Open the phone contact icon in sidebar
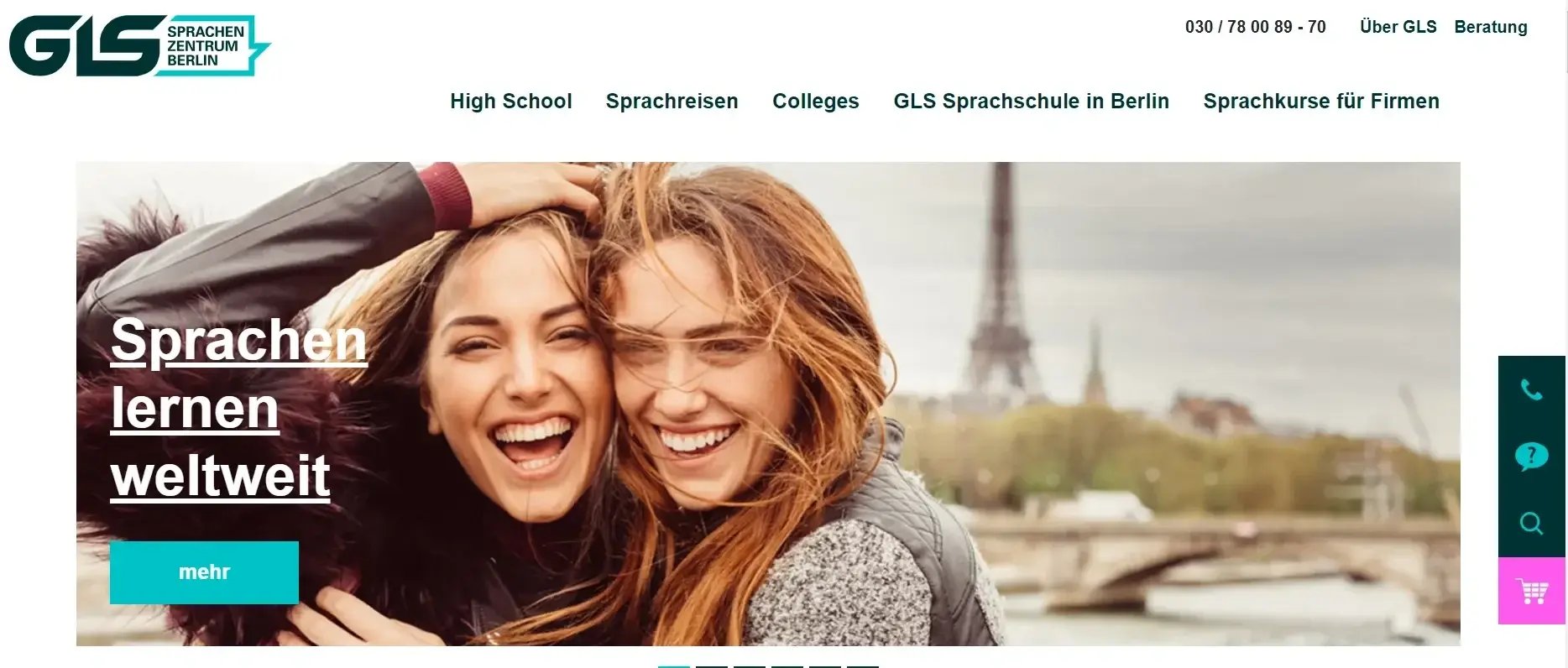The height and width of the screenshot is (668, 1568). pyautogui.click(x=1532, y=389)
